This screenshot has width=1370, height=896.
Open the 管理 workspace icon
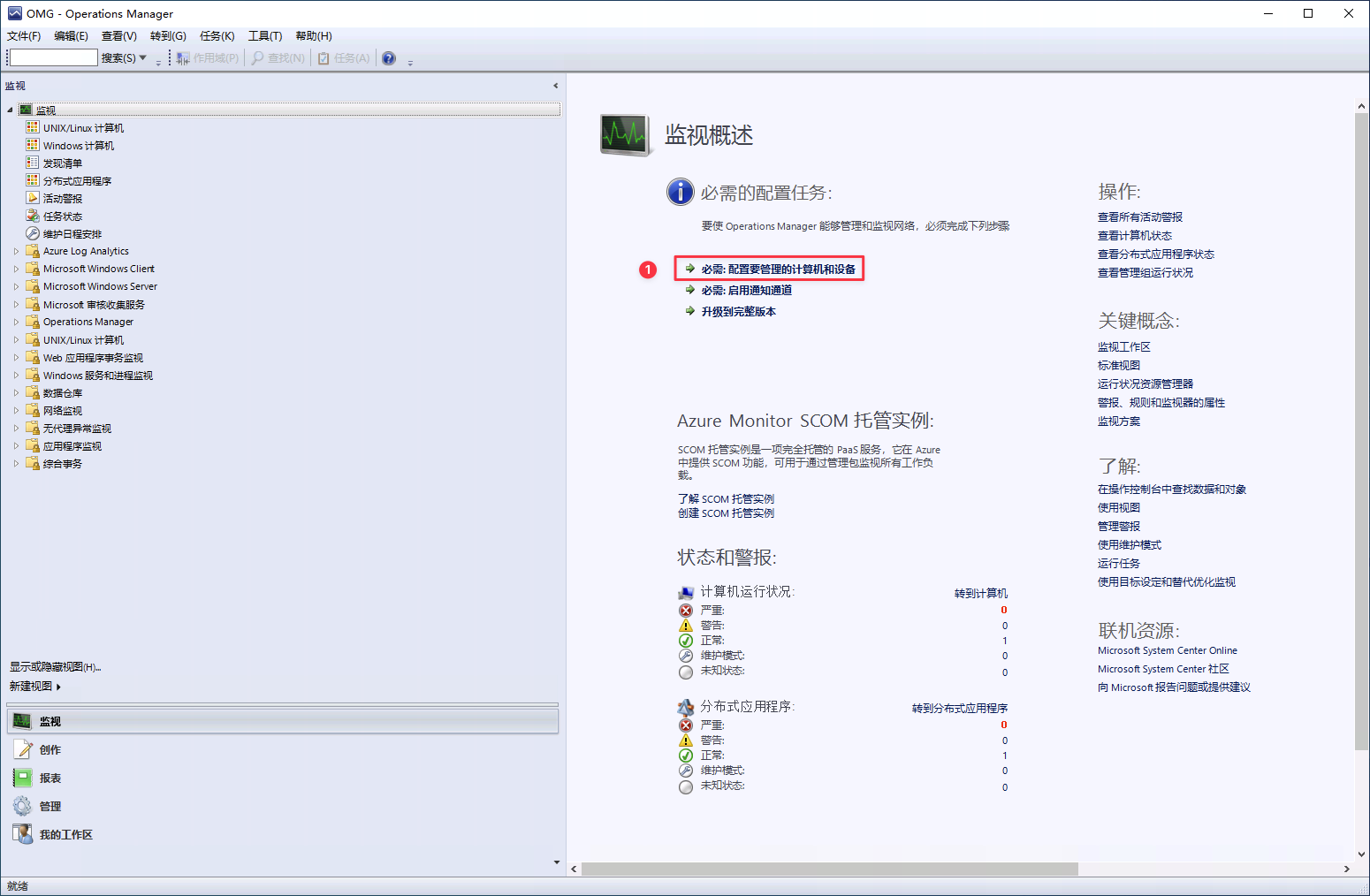pyautogui.click(x=24, y=806)
